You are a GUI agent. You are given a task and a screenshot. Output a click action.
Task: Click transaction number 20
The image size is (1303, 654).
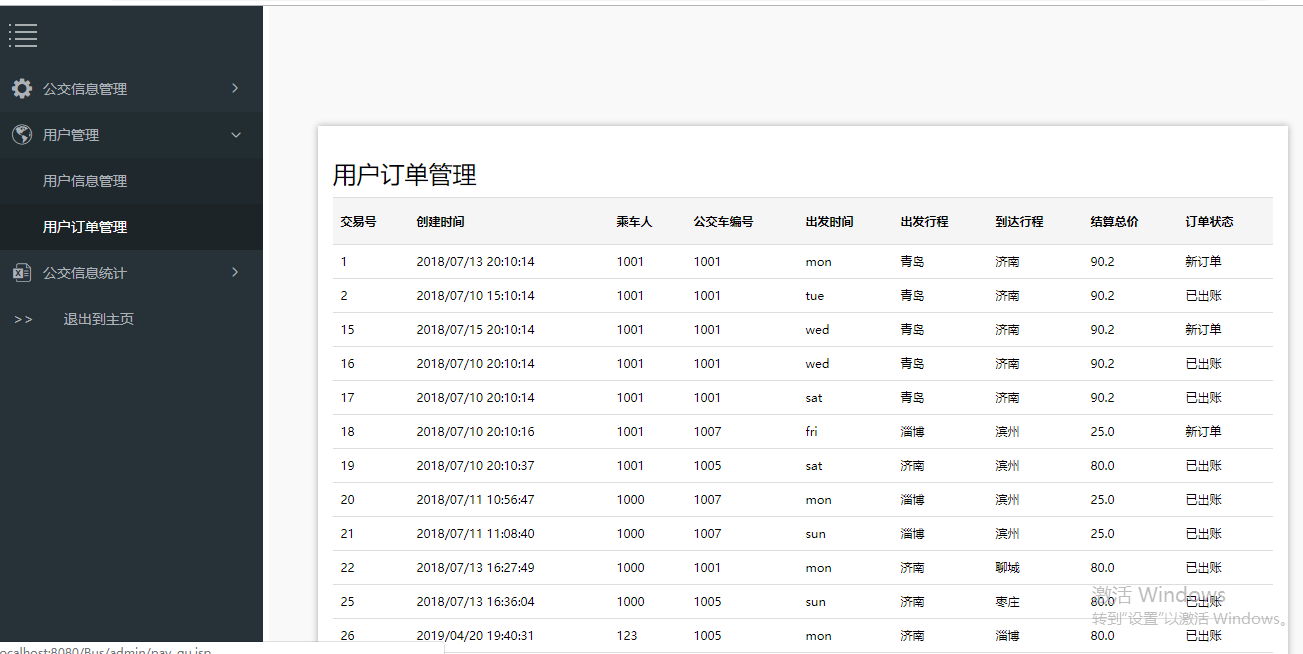pos(347,500)
